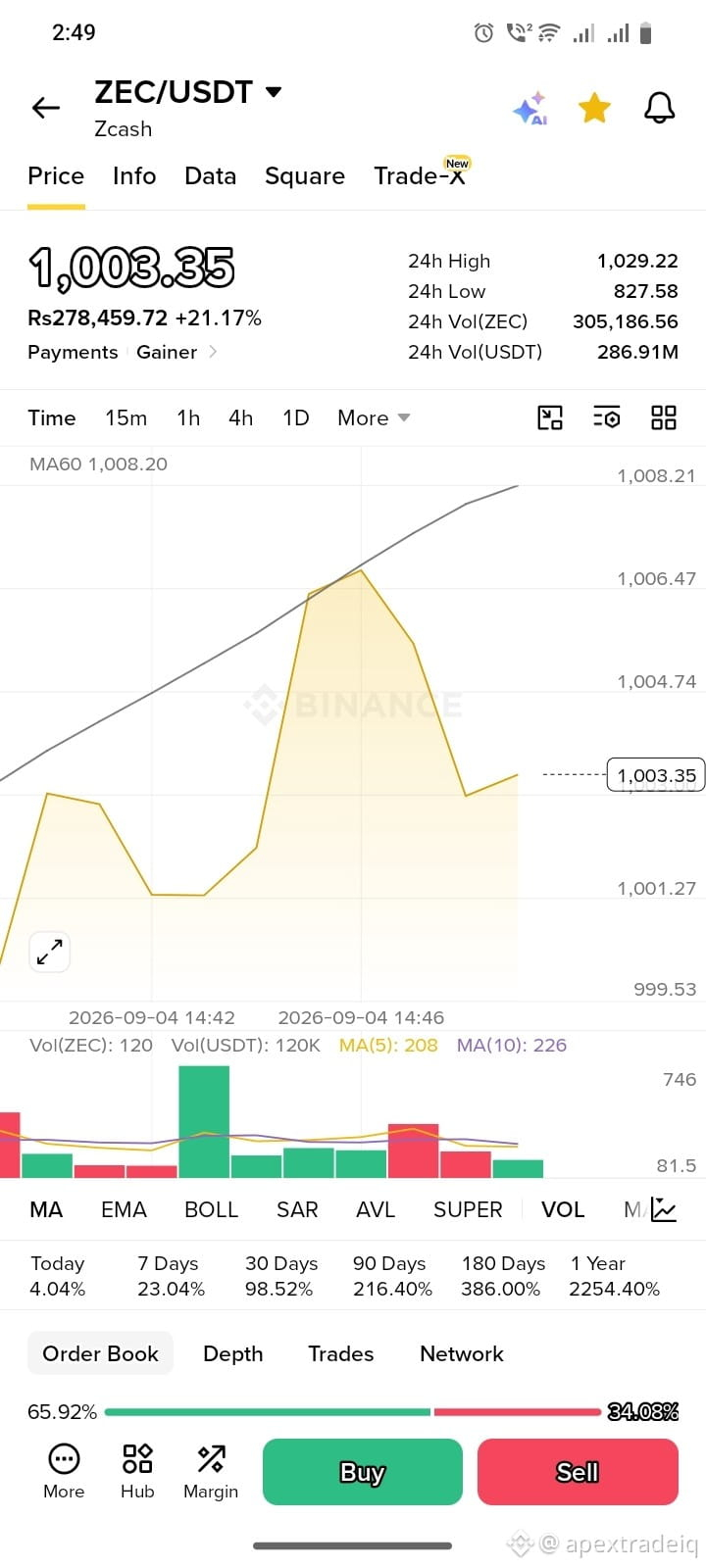
Task: Tap the green Buy button
Action: point(363,1472)
